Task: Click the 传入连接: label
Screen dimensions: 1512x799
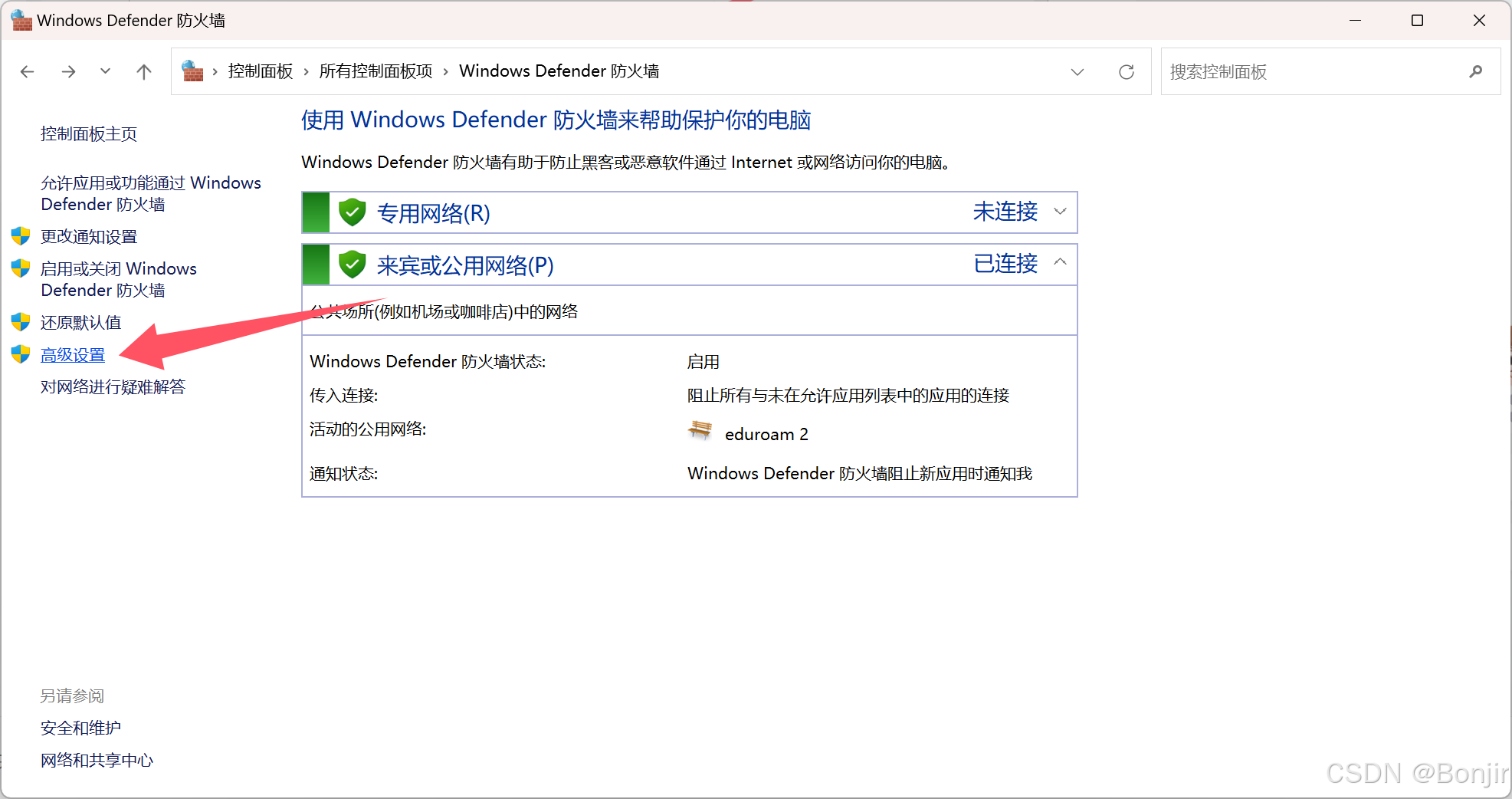Action: click(343, 396)
